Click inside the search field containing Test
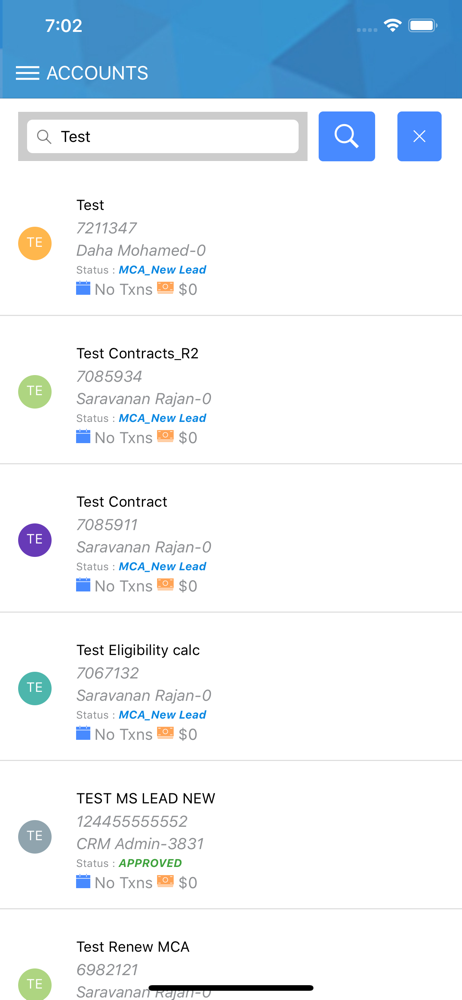462x1000 pixels. pos(163,136)
